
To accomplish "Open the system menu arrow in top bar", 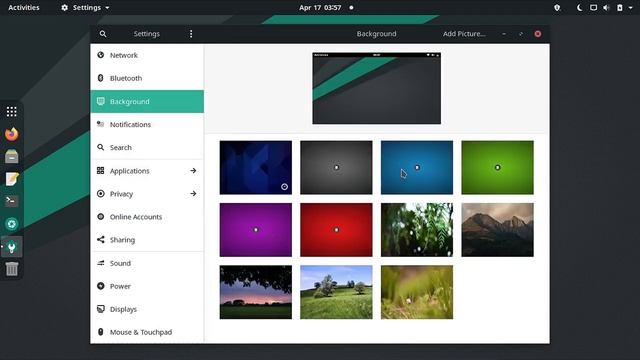I will click(x=631, y=7).
